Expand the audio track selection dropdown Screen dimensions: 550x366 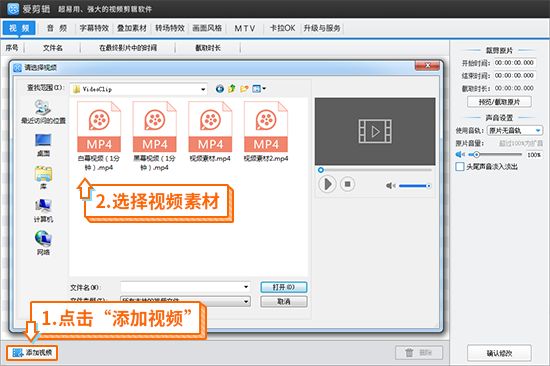[538, 131]
